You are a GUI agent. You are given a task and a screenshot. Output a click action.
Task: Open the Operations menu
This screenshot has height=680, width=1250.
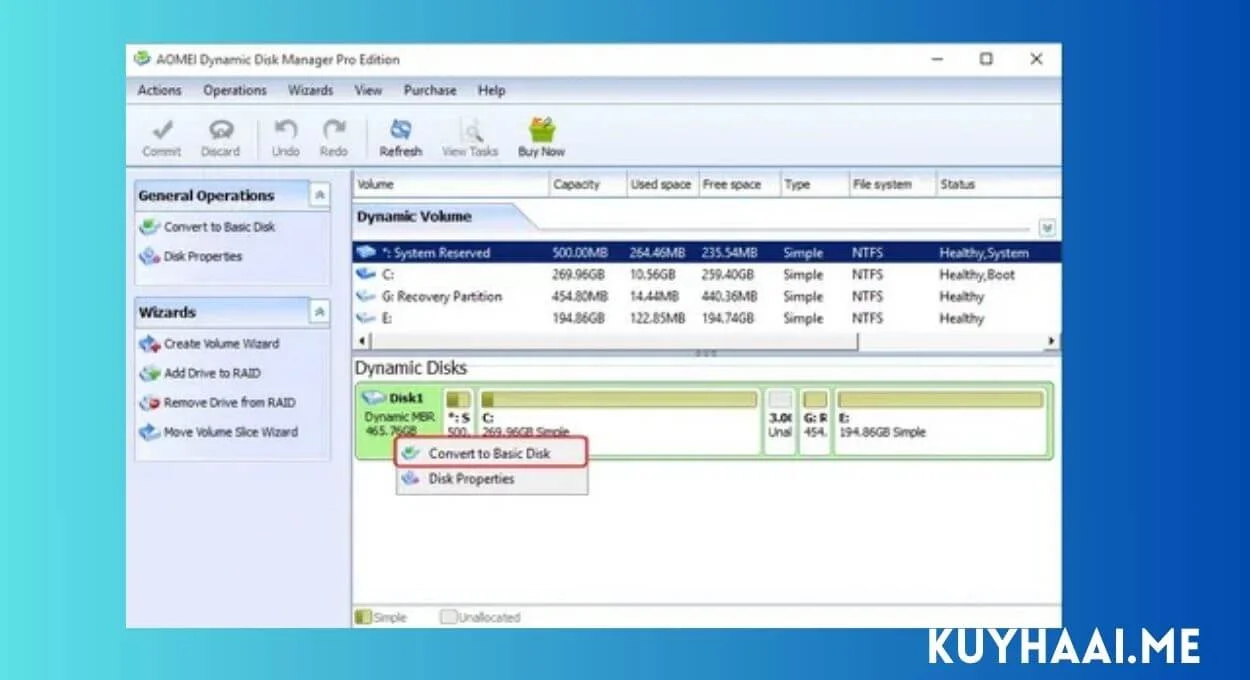point(235,90)
